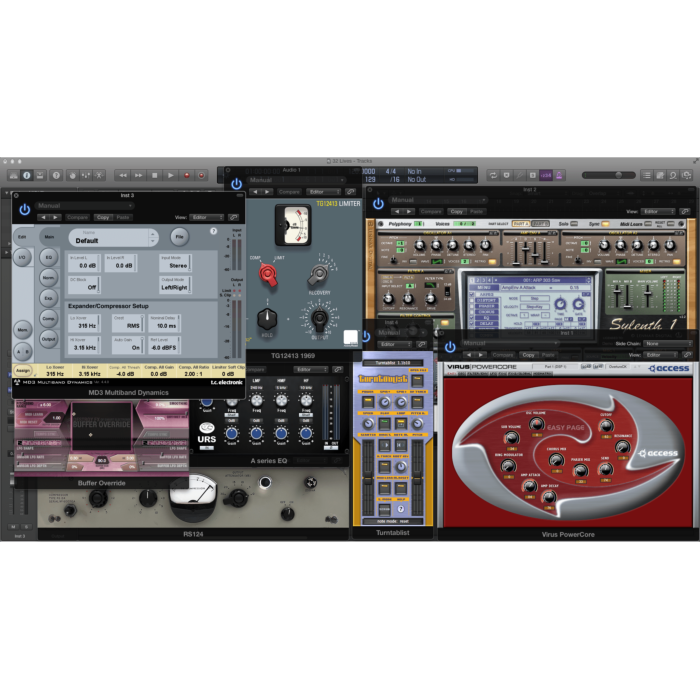Check the DISTORT effect box in Sylenth1
This screenshot has width=700, height=700.
point(472,300)
